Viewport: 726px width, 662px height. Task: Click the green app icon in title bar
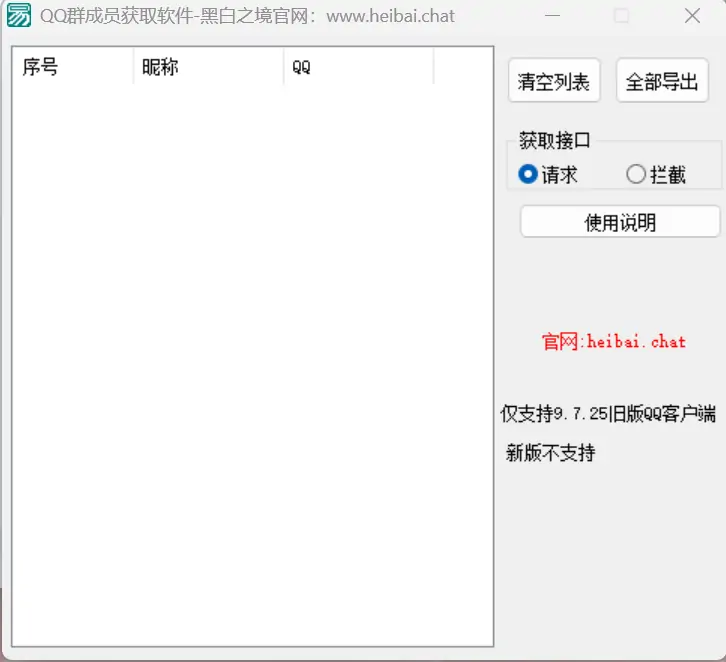pyautogui.click(x=19, y=16)
